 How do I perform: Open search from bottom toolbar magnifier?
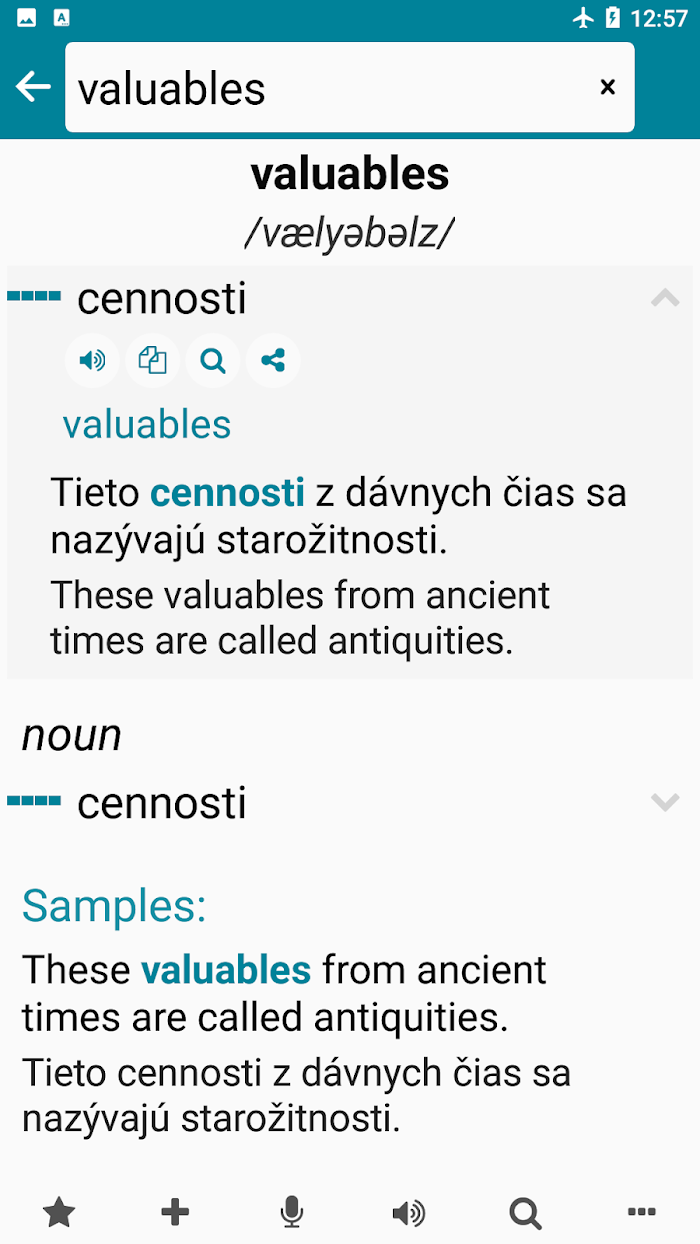tap(525, 1213)
